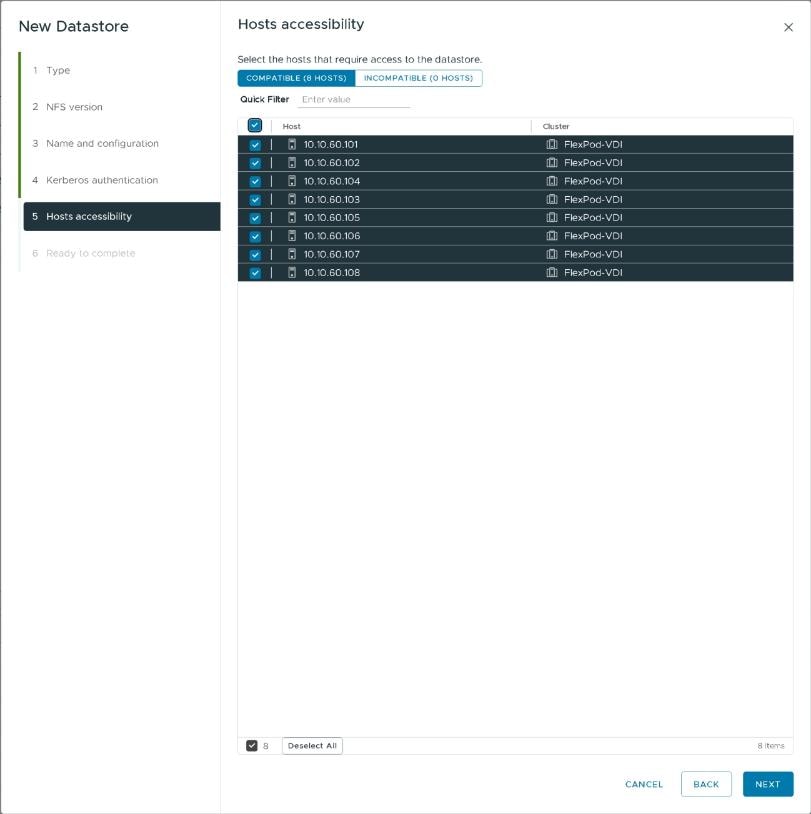
Task: Click the Back button
Action: pos(706,784)
